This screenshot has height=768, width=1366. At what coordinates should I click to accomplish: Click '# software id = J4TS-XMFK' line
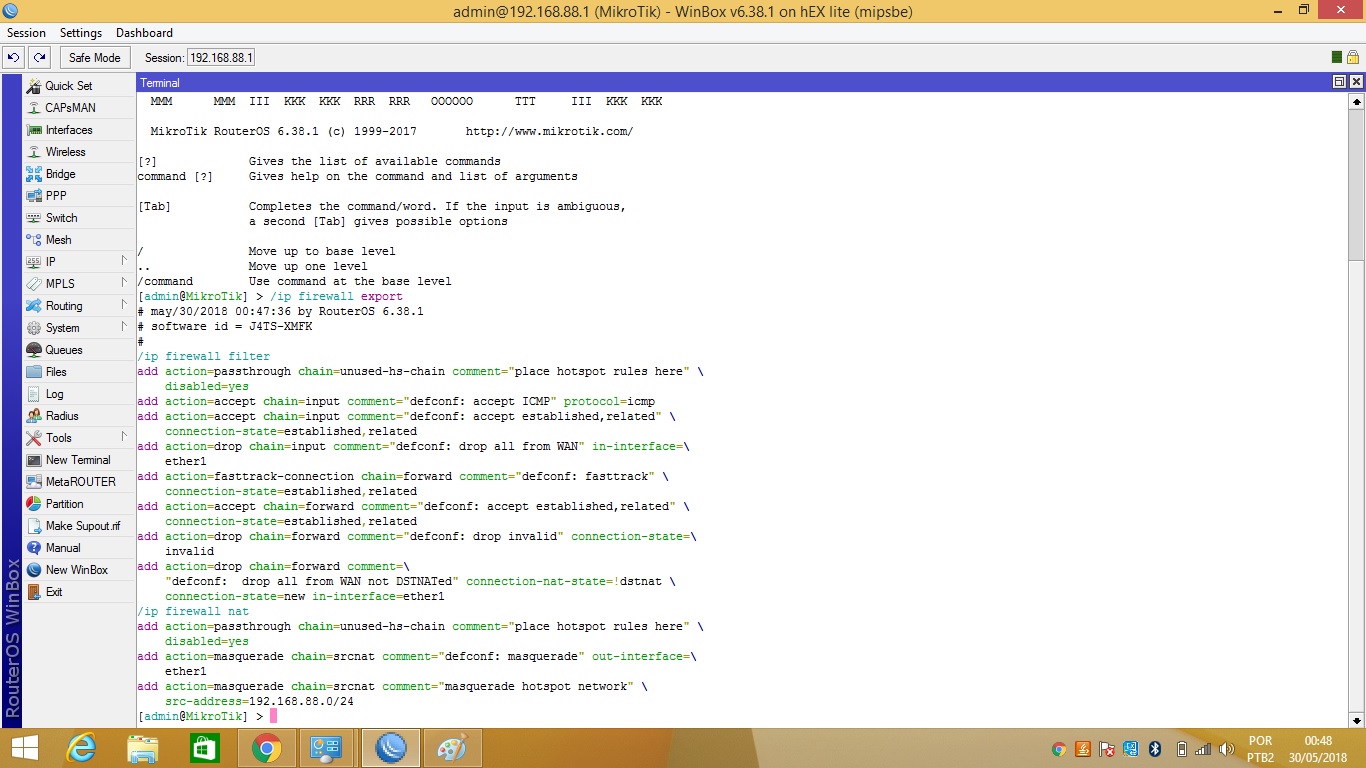click(x=225, y=326)
